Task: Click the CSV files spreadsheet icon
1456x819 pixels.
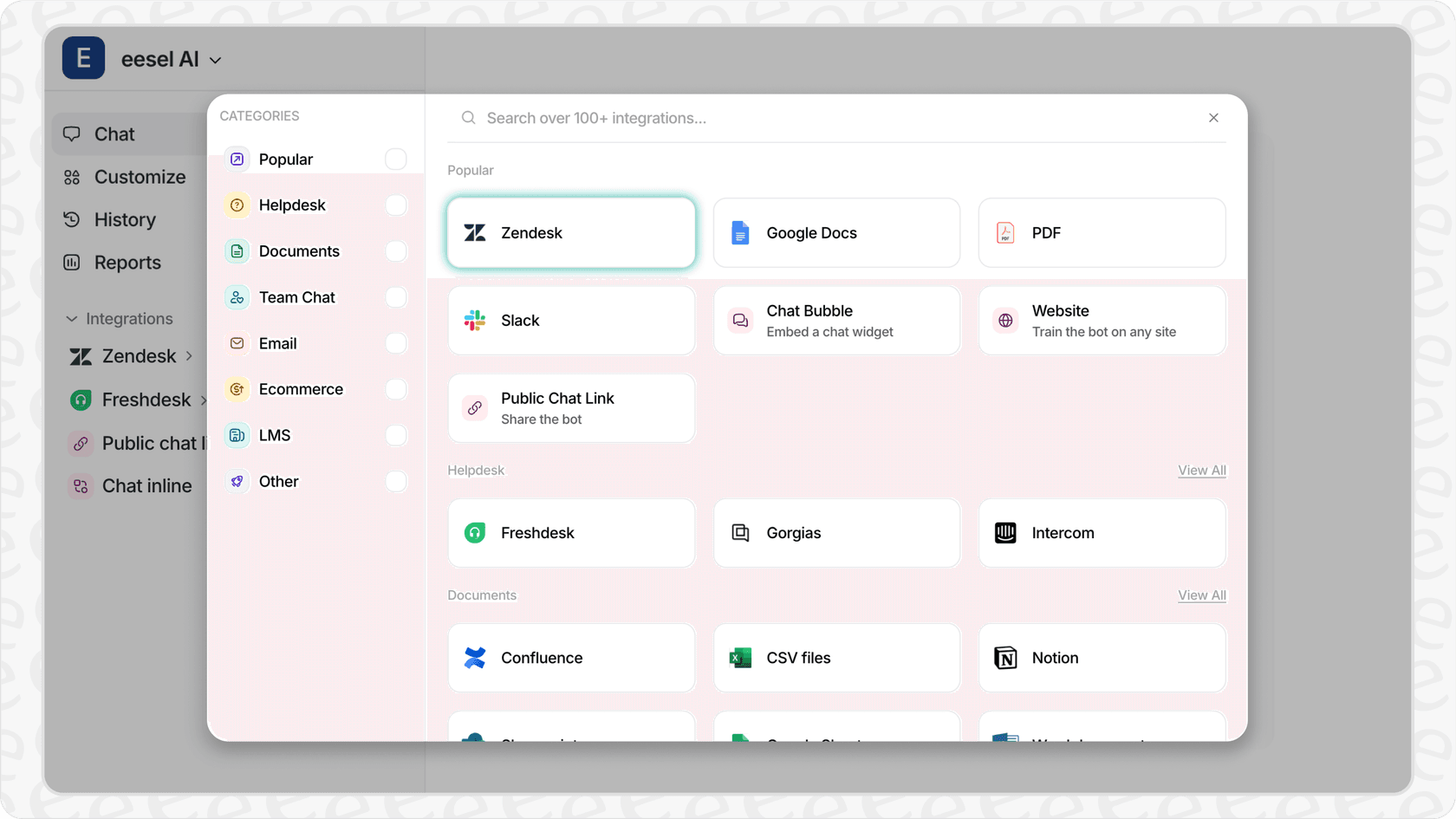Action: coord(740,658)
